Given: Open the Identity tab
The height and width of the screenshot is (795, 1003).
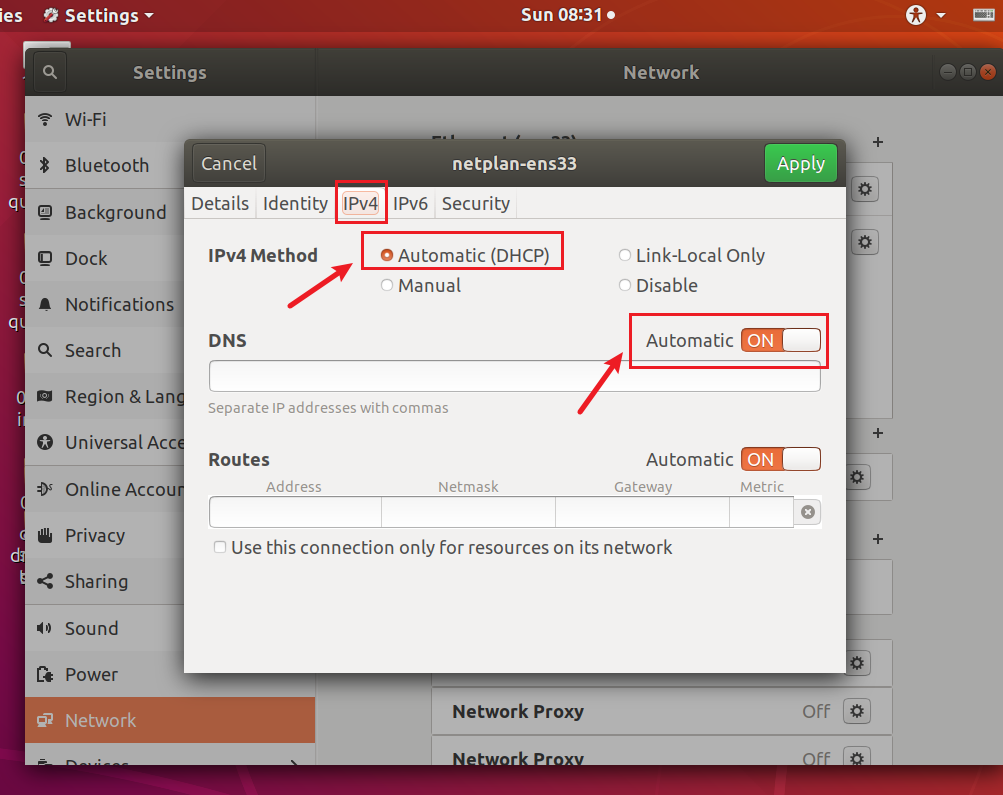Looking at the screenshot, I should click(x=295, y=203).
